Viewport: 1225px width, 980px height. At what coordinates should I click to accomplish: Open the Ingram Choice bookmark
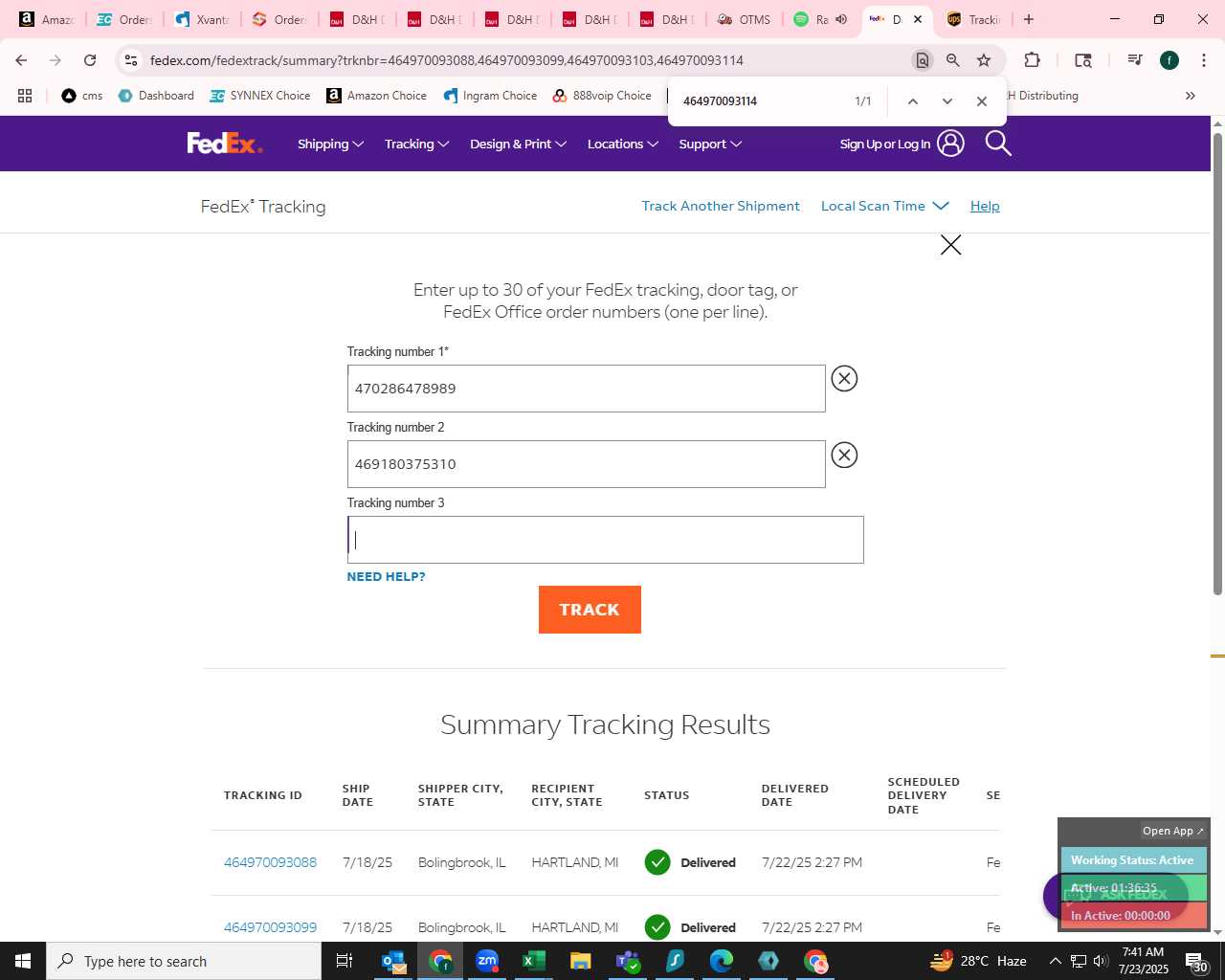(x=490, y=96)
